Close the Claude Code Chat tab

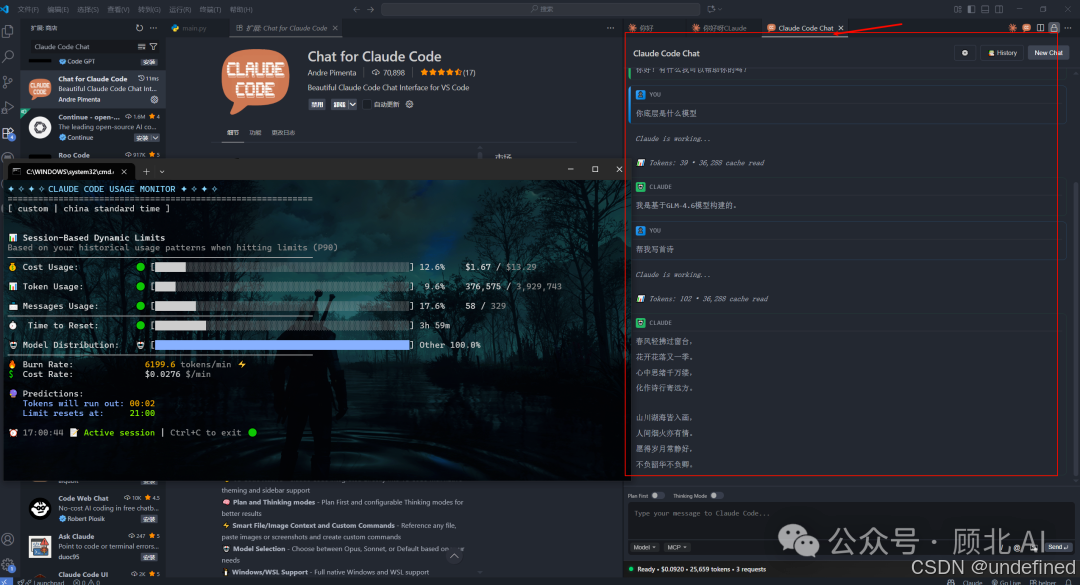(x=840, y=28)
